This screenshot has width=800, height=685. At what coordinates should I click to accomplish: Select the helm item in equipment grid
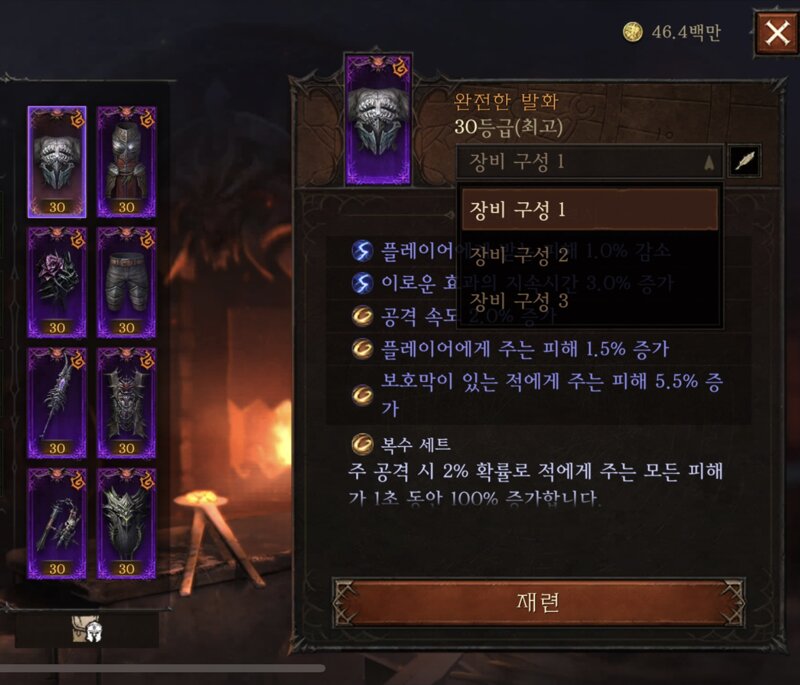pos(57,162)
